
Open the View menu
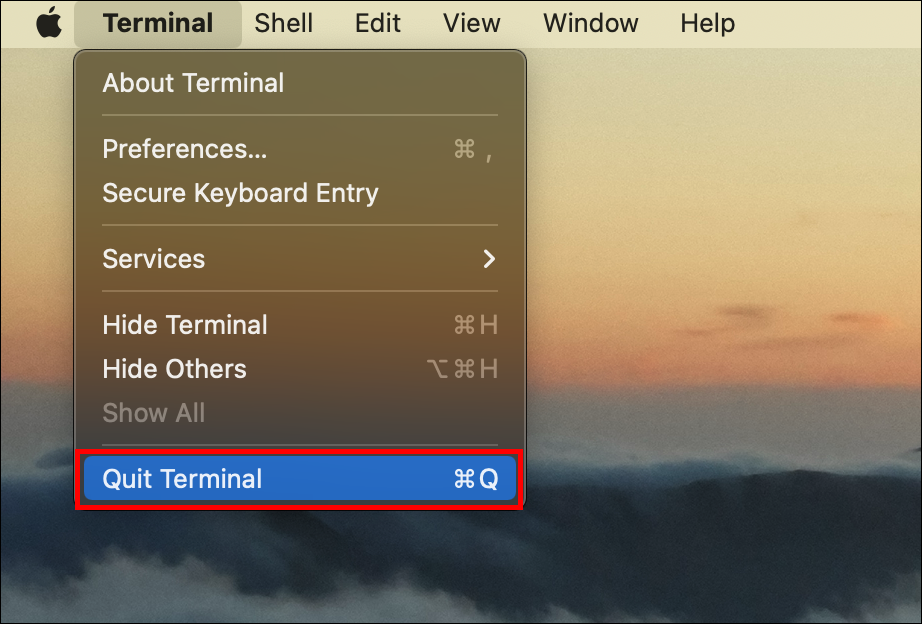[472, 23]
